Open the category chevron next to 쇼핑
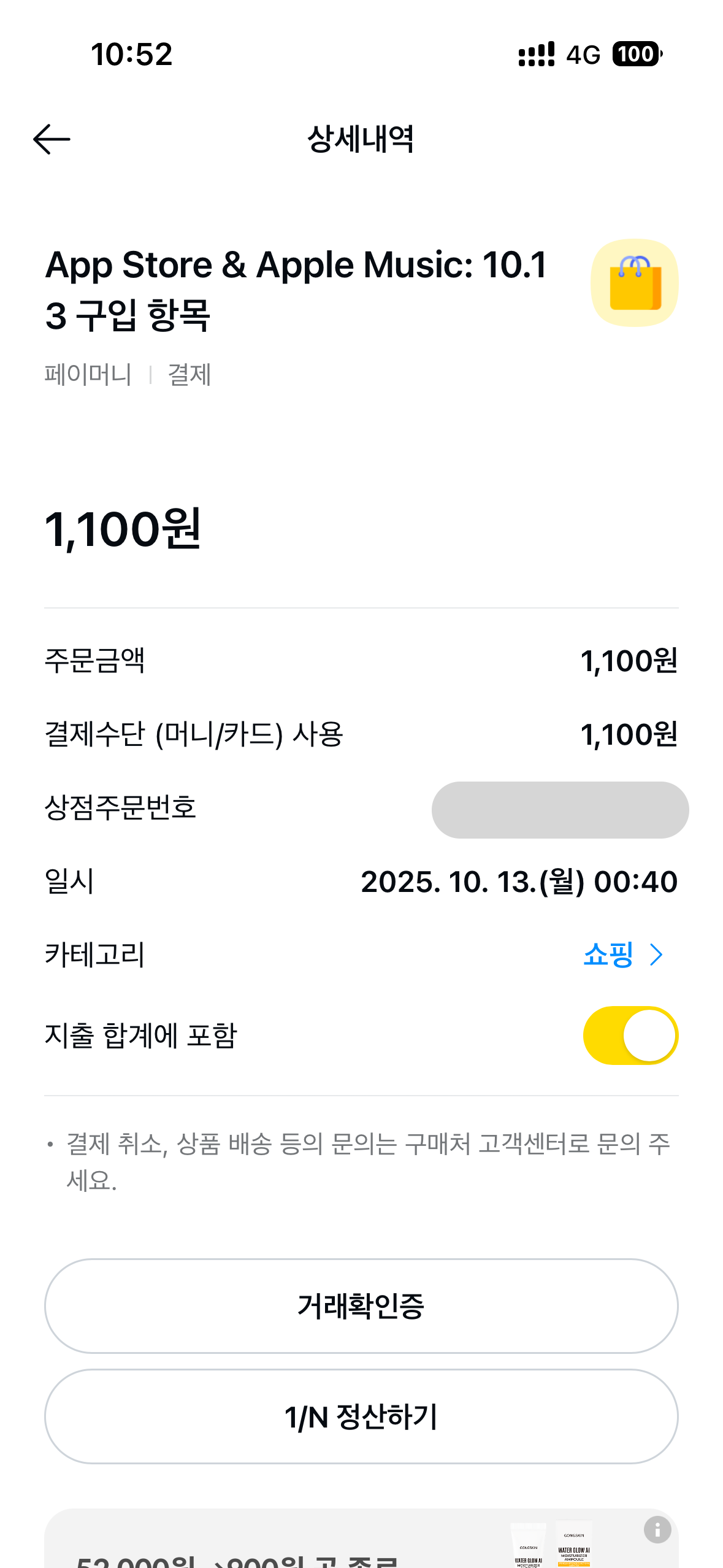The width and height of the screenshot is (723, 1568). tap(657, 955)
